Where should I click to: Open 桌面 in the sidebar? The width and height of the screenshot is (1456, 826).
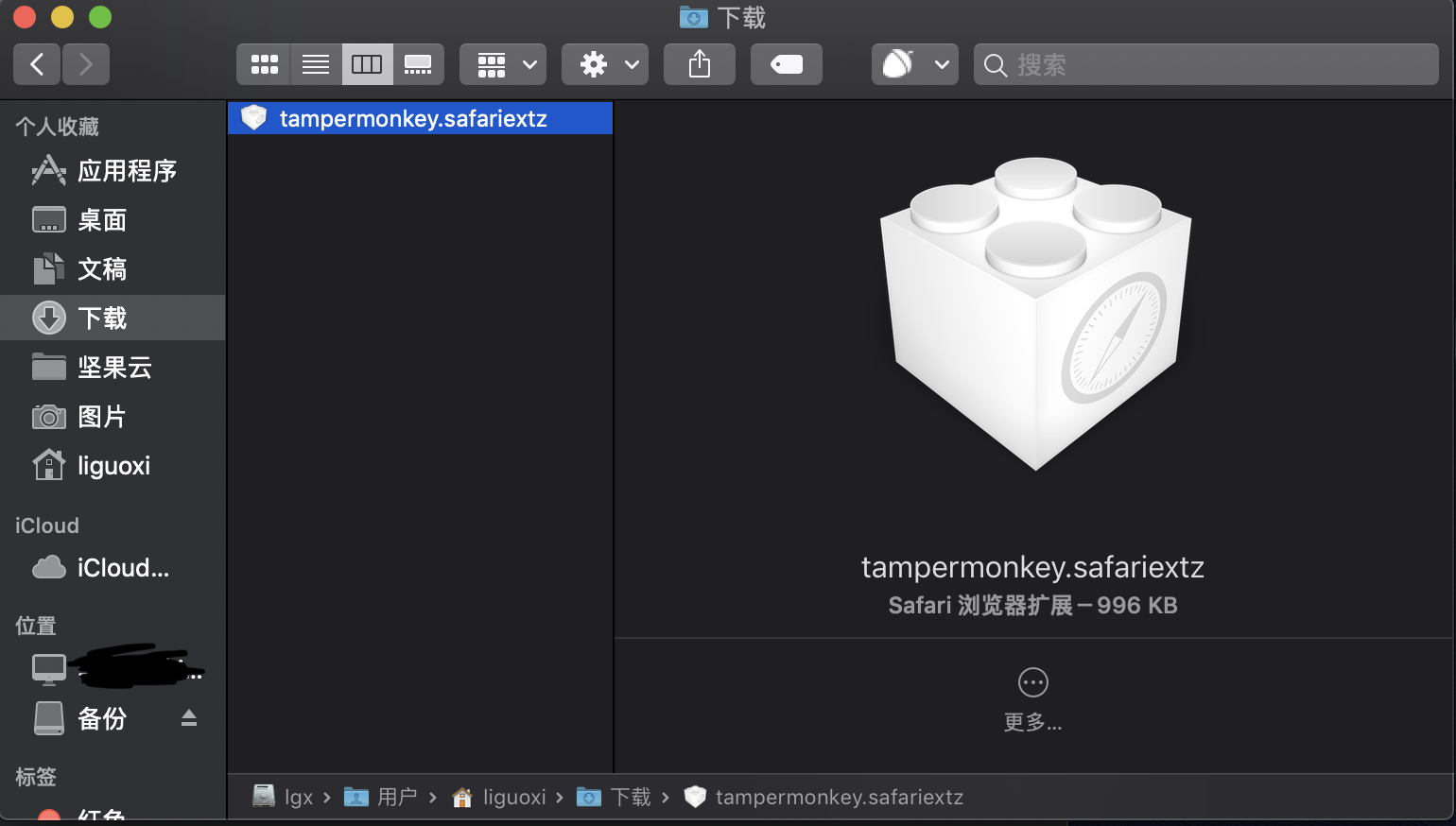coord(113,220)
